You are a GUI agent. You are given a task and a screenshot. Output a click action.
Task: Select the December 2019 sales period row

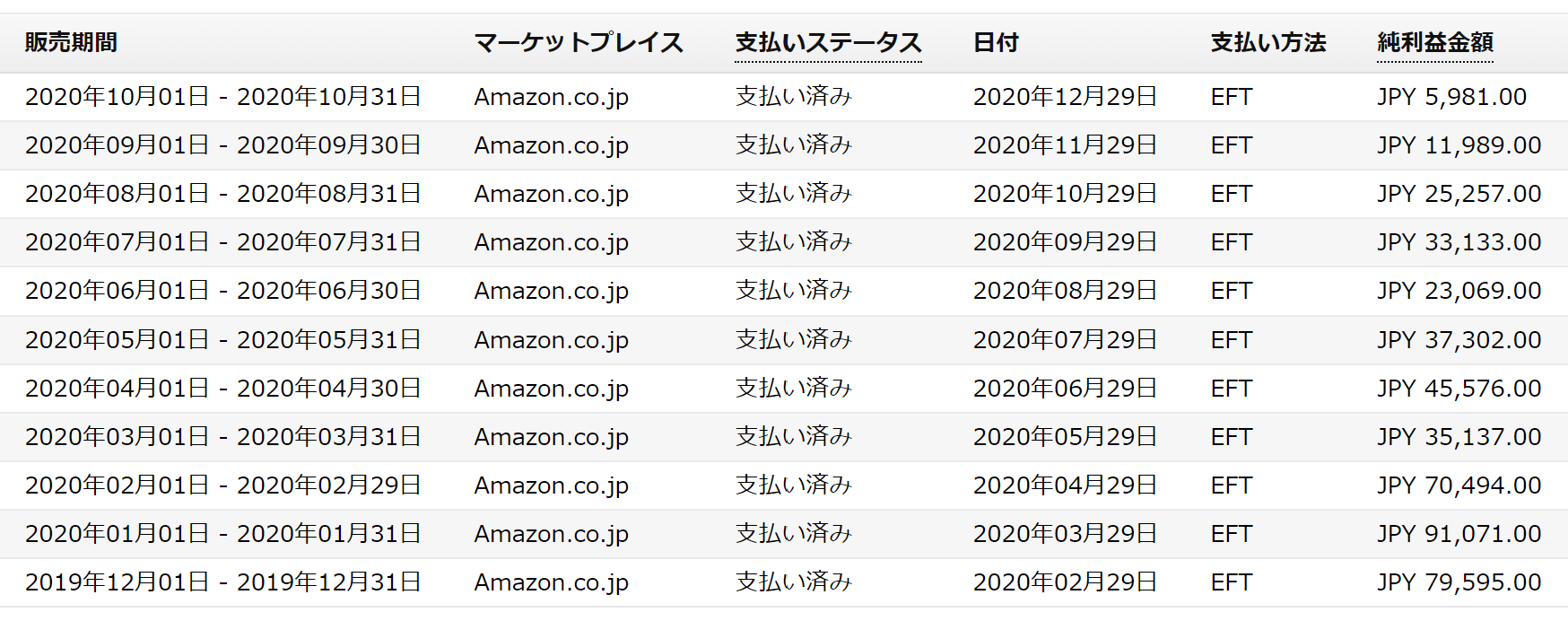click(x=784, y=582)
